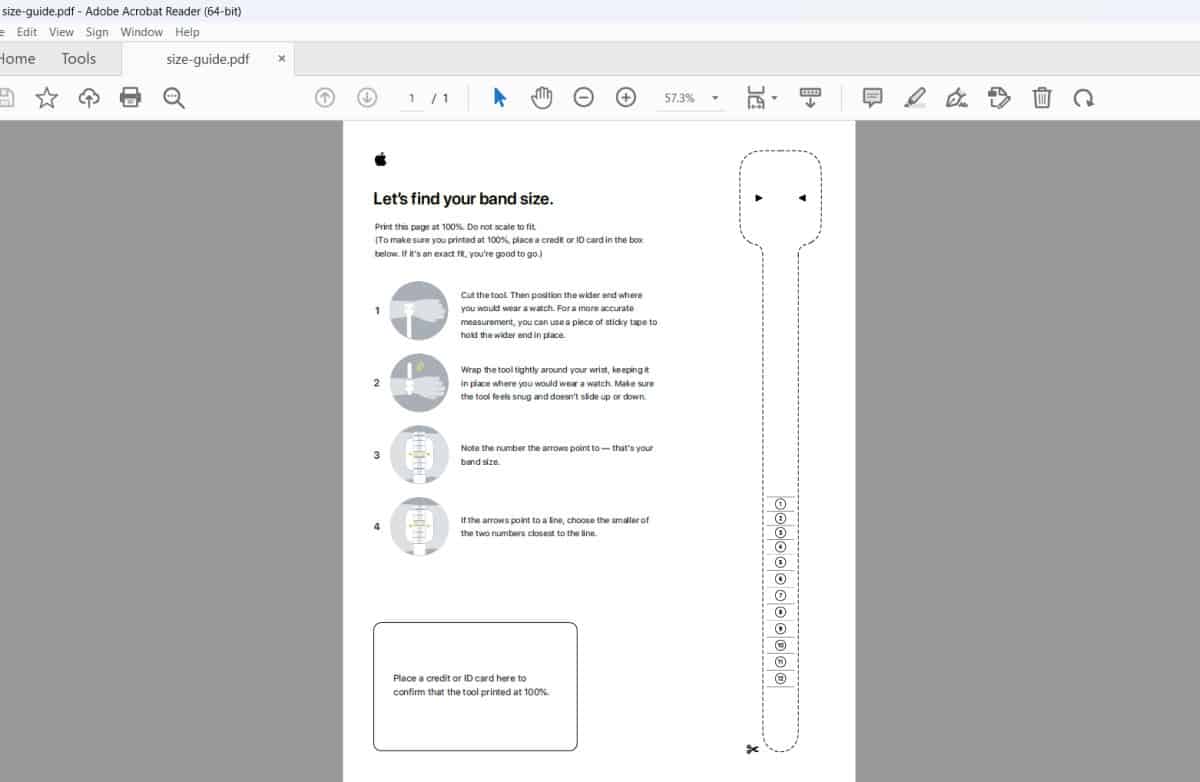Expand the page fit options dropdown

[x=775, y=98]
